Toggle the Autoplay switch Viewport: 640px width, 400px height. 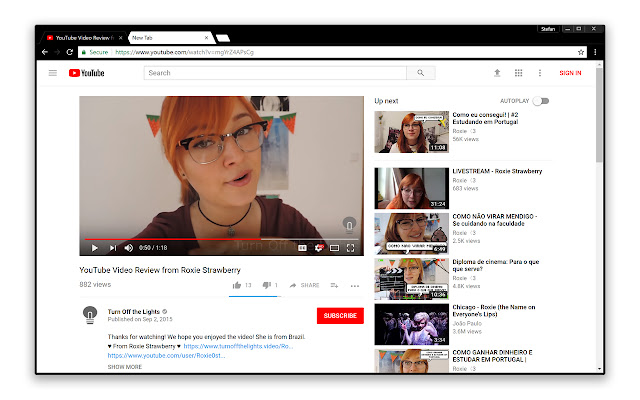pyautogui.click(x=541, y=101)
